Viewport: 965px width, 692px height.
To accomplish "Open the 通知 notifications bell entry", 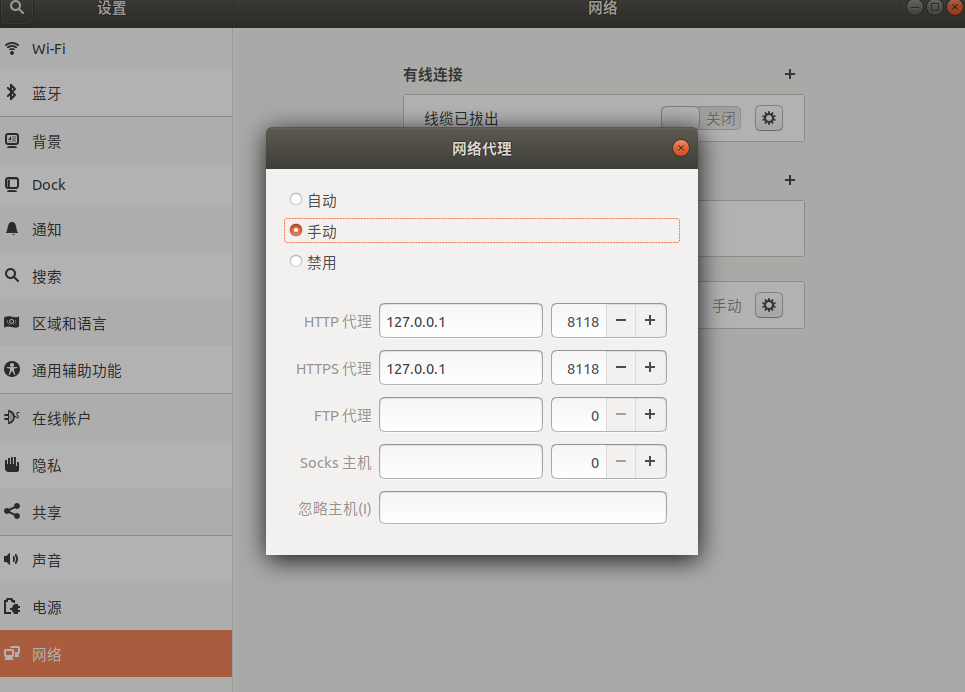I will 116,230.
